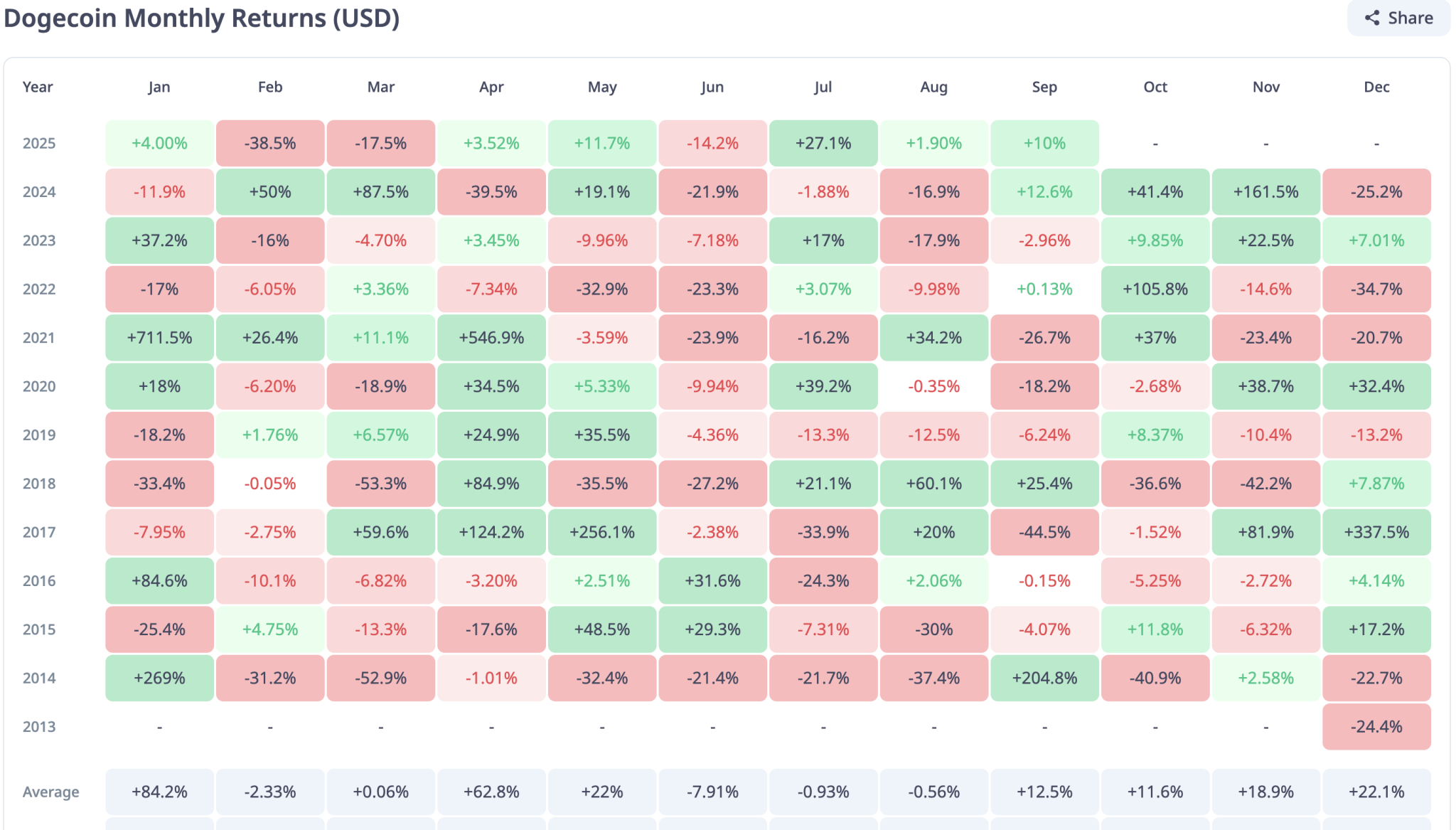Click the 2025 year row label

click(39, 143)
